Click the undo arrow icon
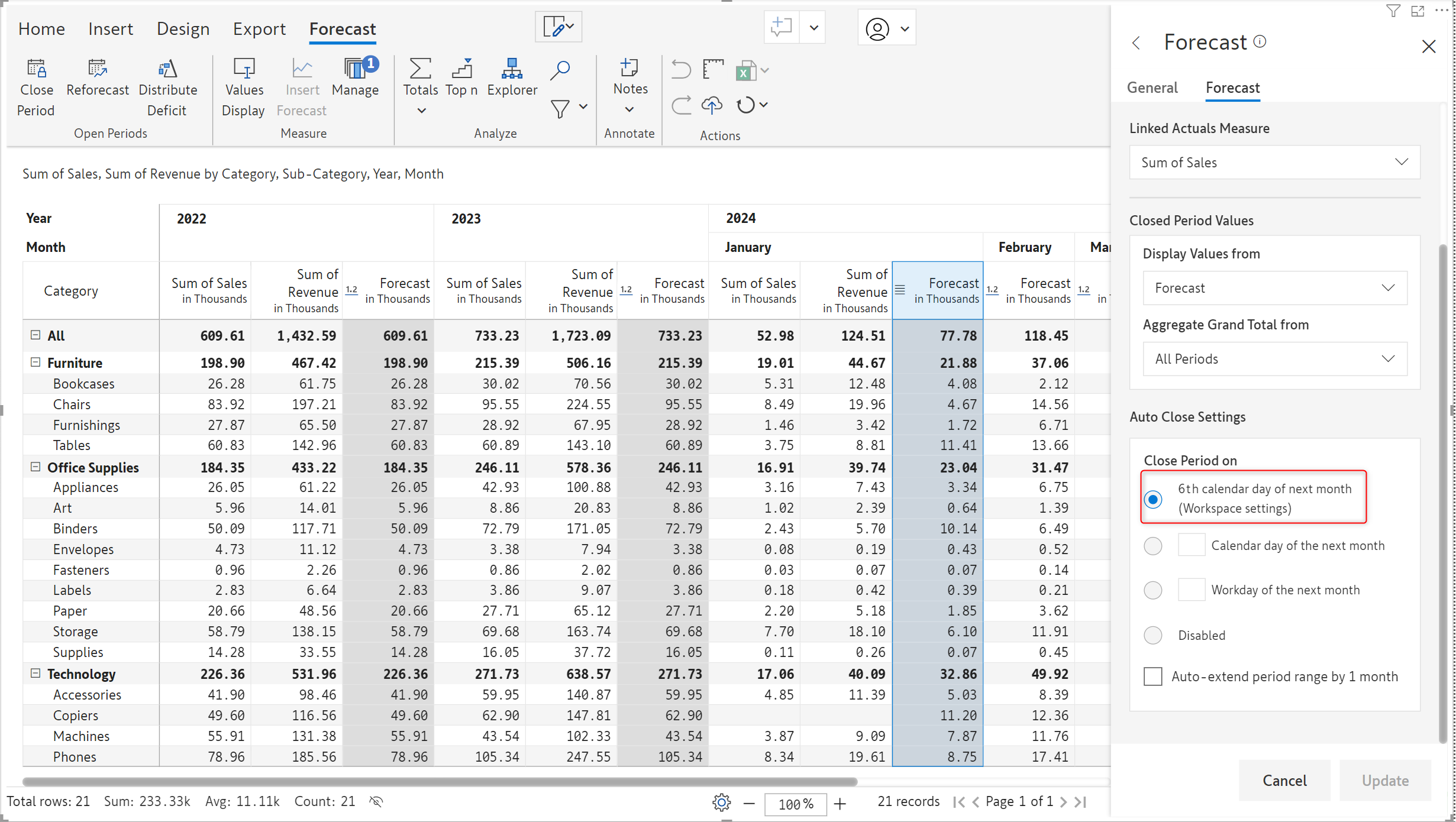The image size is (1456, 822). pos(681,70)
